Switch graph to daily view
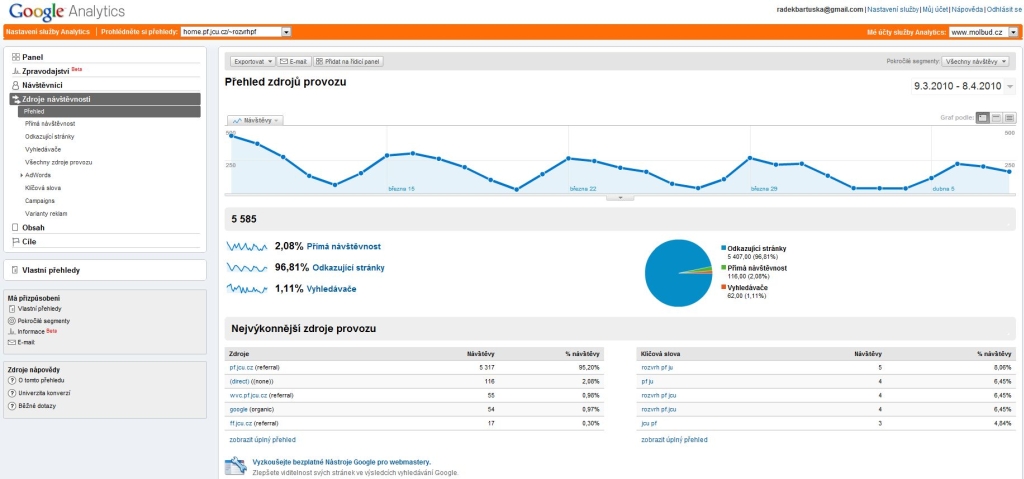1024x479 pixels. point(982,117)
